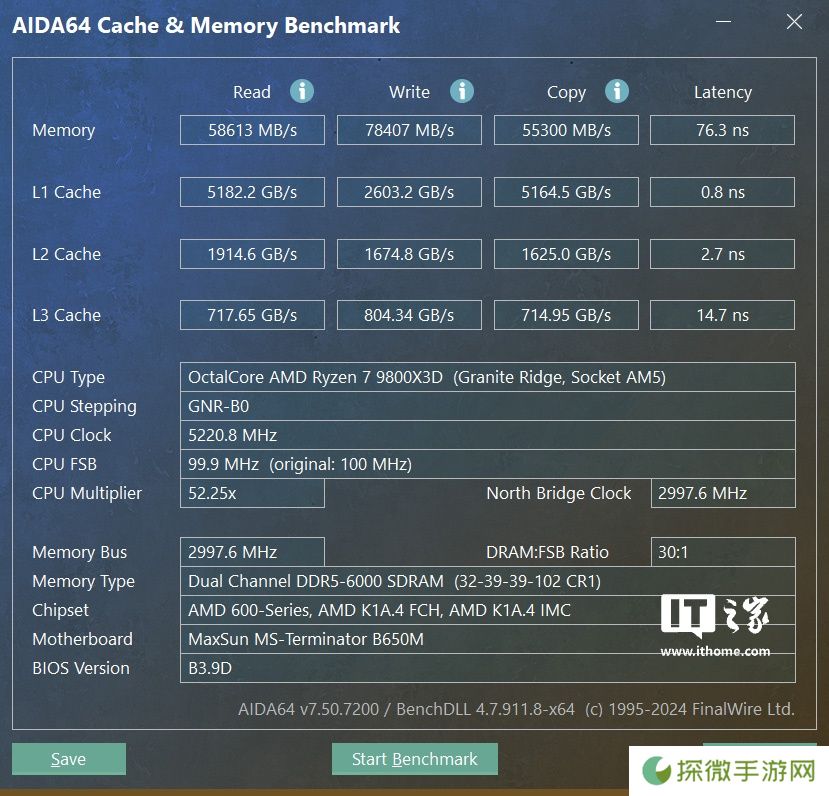The width and height of the screenshot is (829, 796).
Task: Click the CPU Type field with Ryzen 7 9800X3D
Action: point(487,377)
